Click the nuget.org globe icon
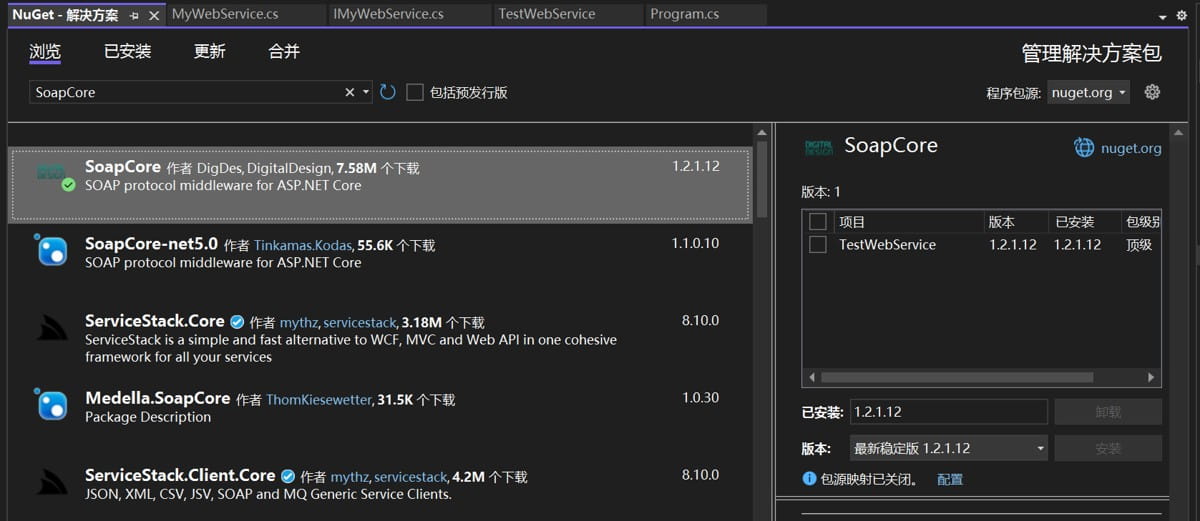1200x521 pixels. tap(1084, 148)
